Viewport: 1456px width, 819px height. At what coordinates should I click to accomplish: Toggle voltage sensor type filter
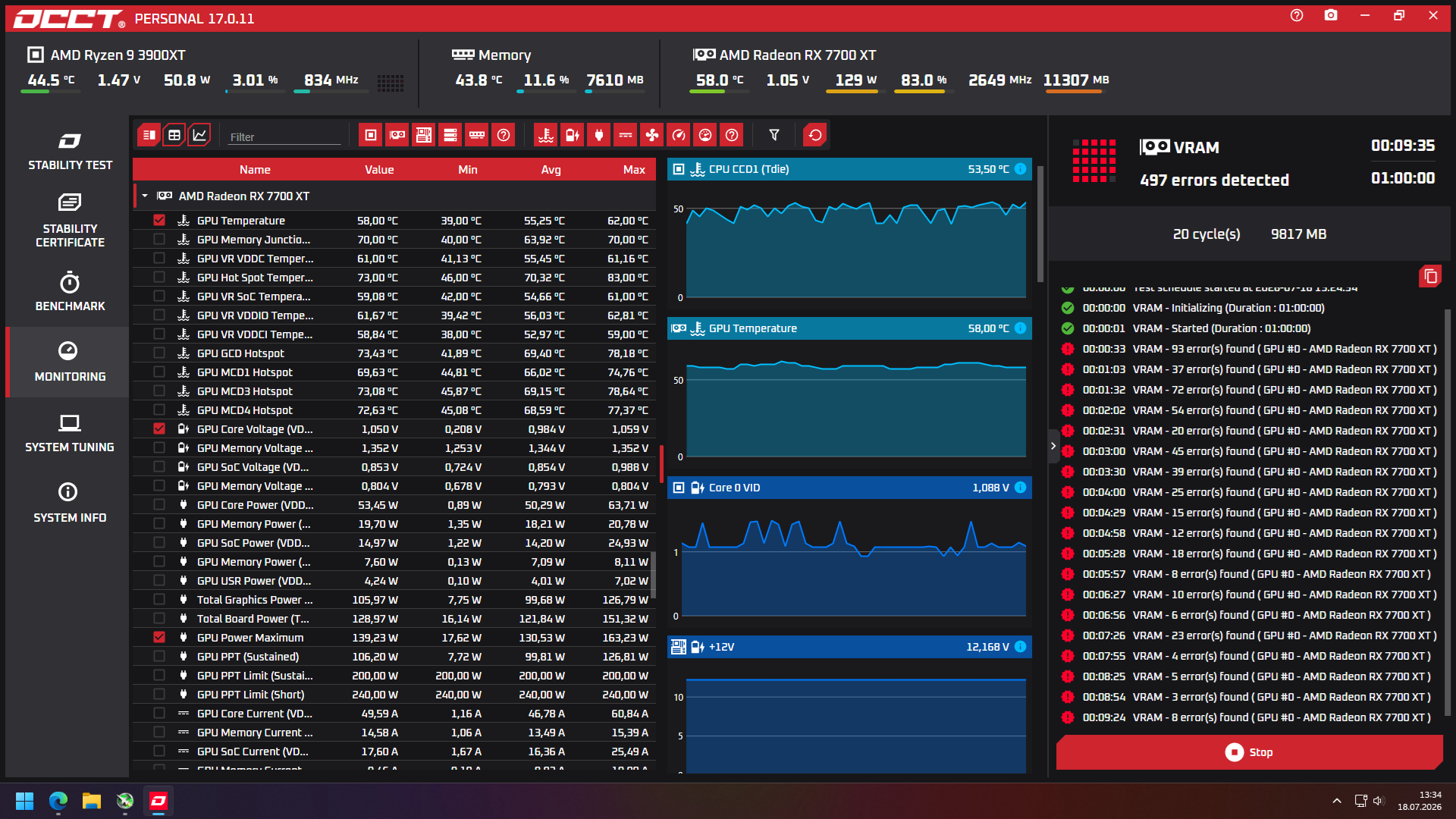(573, 135)
